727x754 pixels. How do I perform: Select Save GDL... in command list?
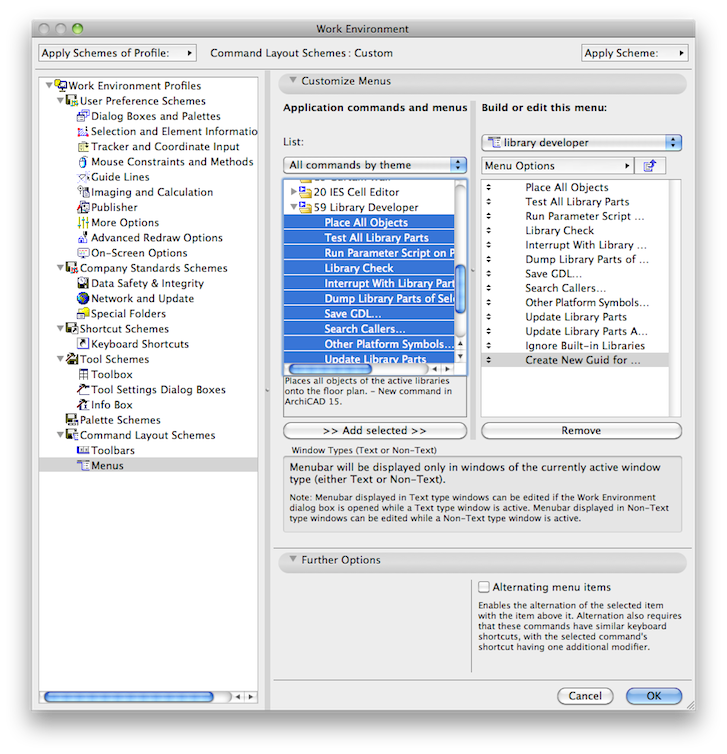pos(369,314)
